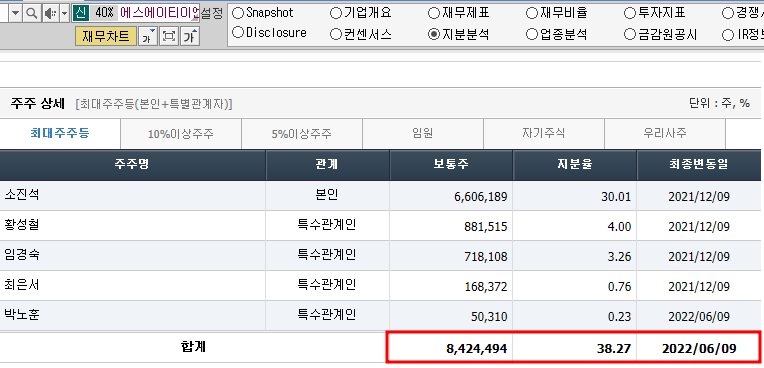
Task: Click the 관계 column header
Action: click(x=327, y=165)
